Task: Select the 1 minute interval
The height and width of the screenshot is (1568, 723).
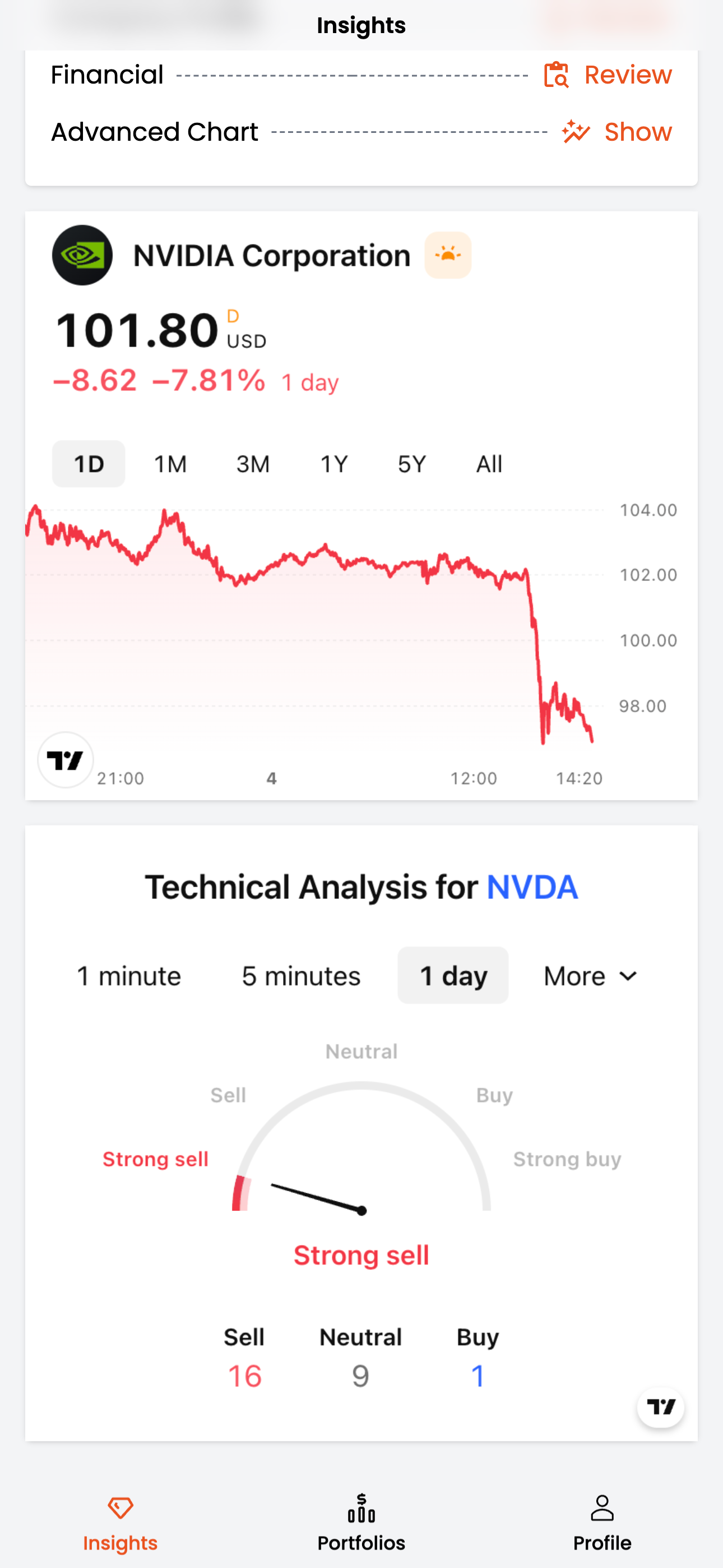Action: 129,976
